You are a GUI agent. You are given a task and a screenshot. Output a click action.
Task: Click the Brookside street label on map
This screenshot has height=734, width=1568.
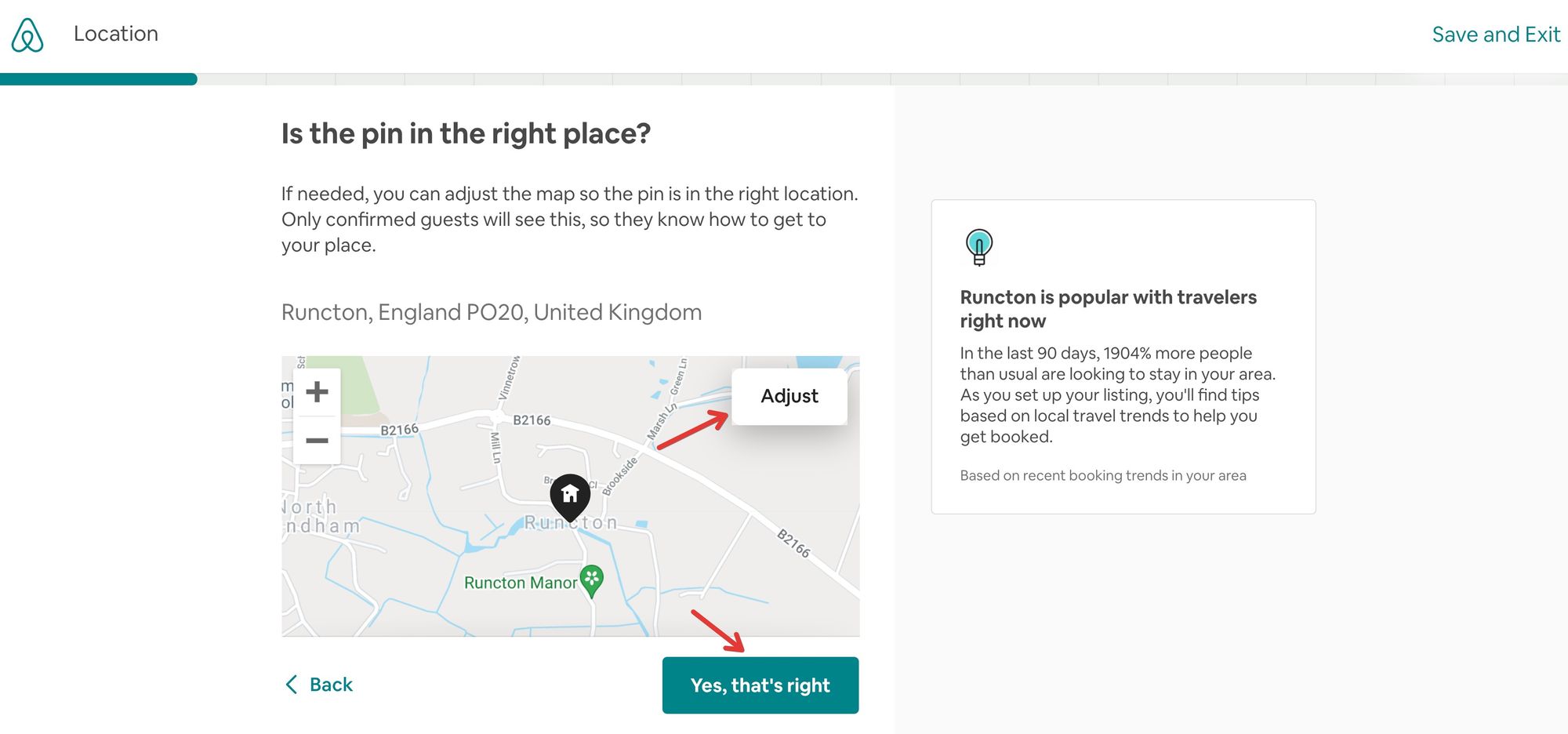click(x=620, y=477)
